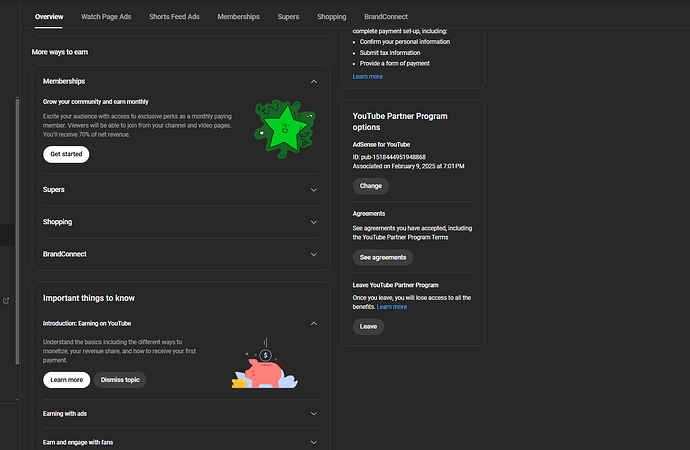Click 'Grow your community and earn monthly' text
Viewport: 690px width, 450px height.
(x=95, y=102)
